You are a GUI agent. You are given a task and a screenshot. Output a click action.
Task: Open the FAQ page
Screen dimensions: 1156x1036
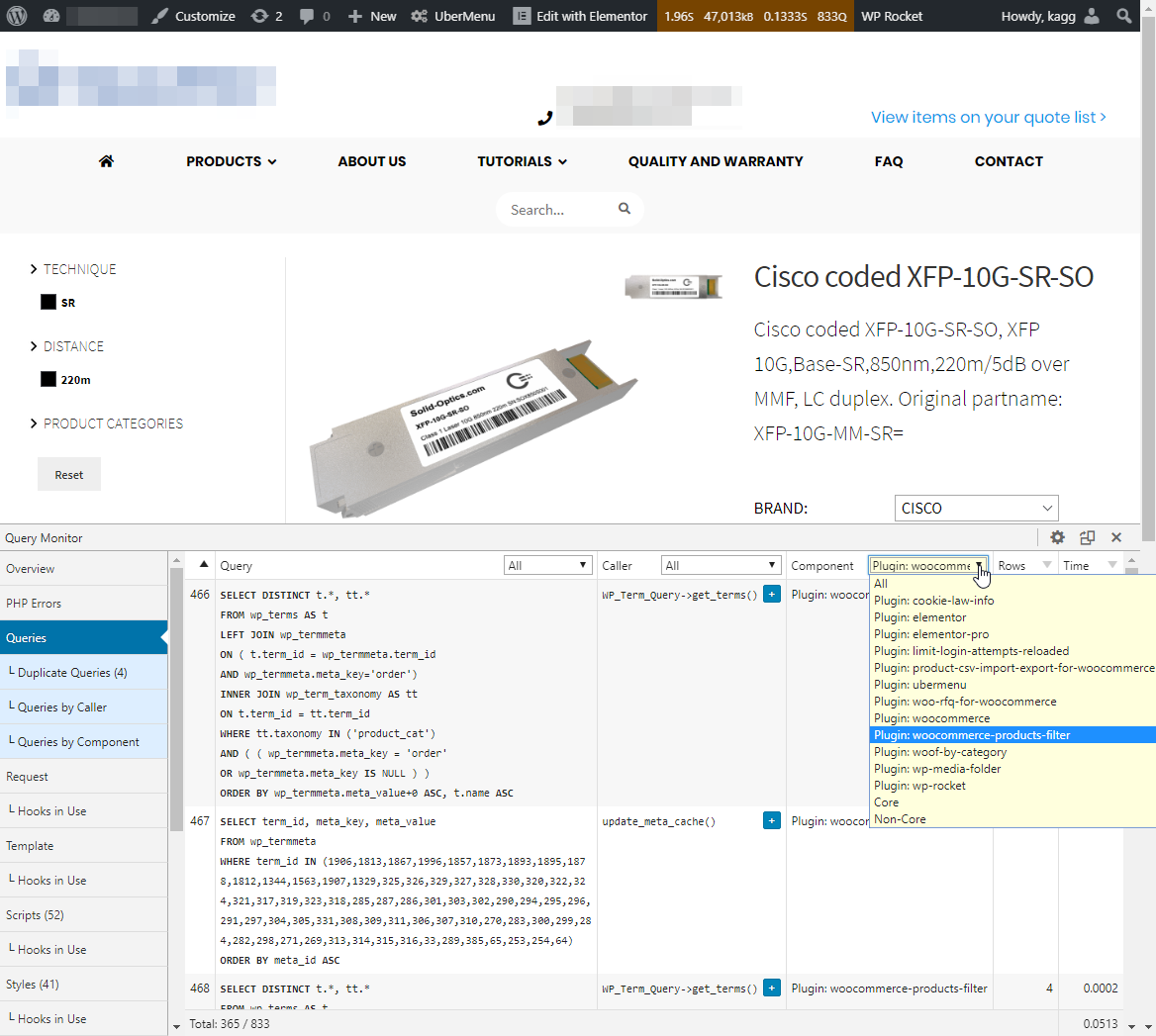(x=889, y=161)
